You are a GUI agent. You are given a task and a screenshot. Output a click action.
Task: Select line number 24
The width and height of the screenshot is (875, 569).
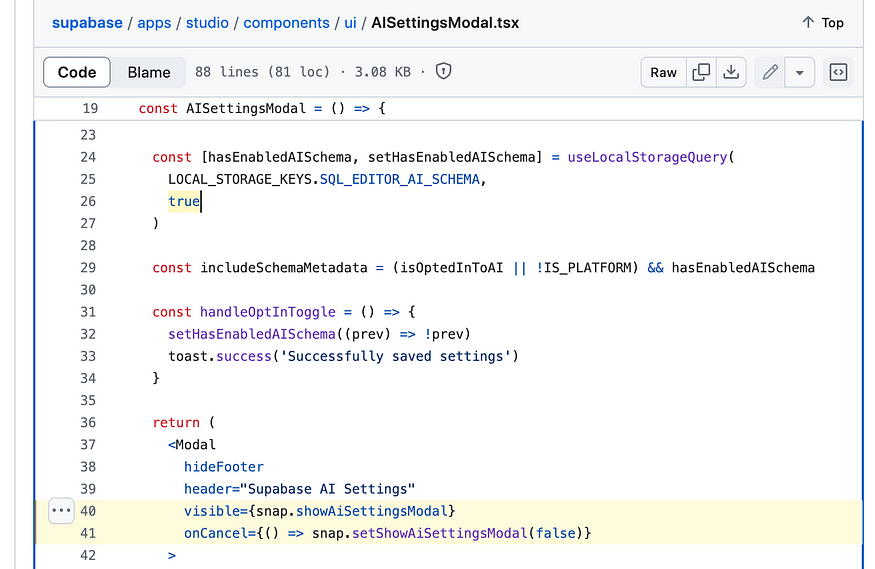[x=88, y=157]
